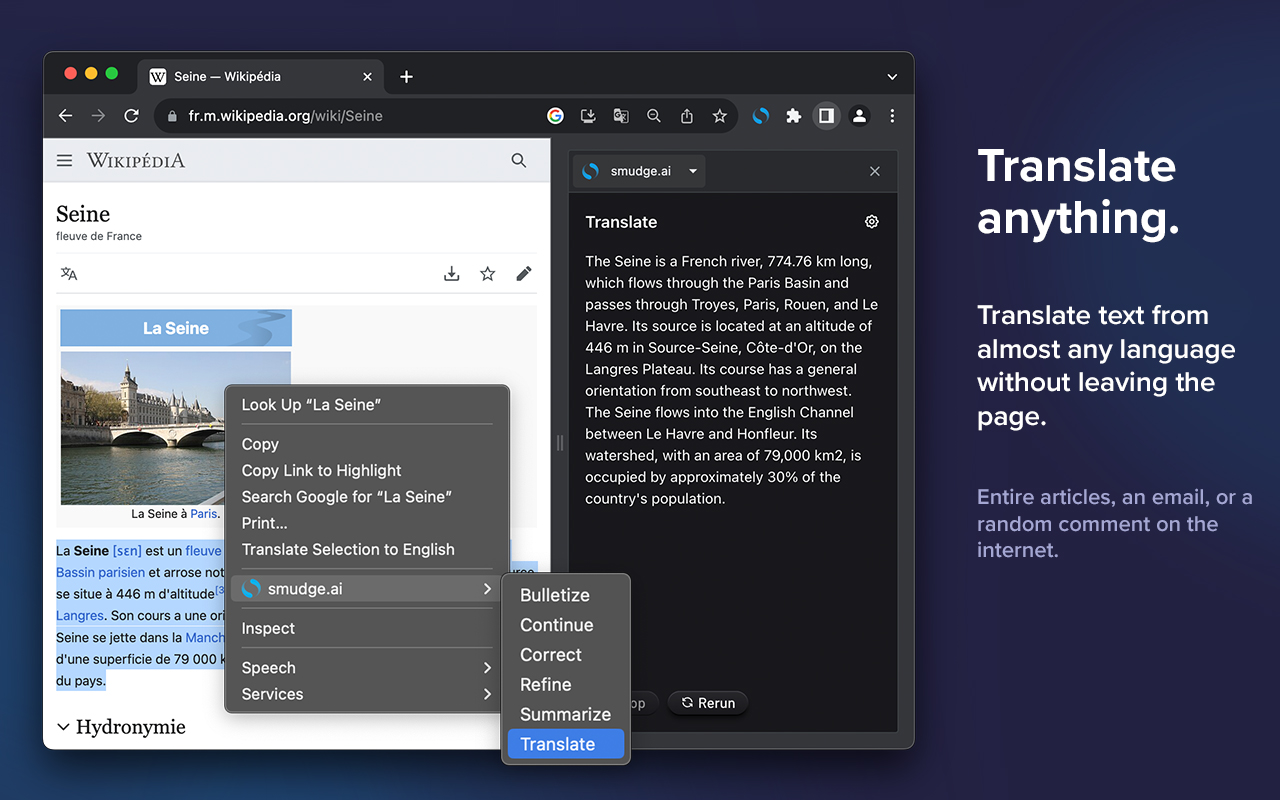Open the Wikipedia hamburger menu

click(64, 160)
